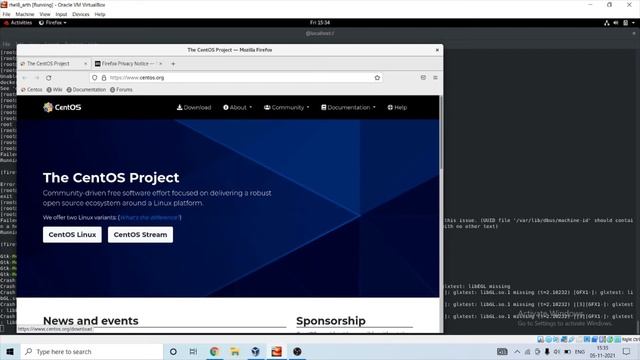The height and width of the screenshot is (360, 640).
Task: Go forward with Firefox forward arrow
Action: [37, 78]
